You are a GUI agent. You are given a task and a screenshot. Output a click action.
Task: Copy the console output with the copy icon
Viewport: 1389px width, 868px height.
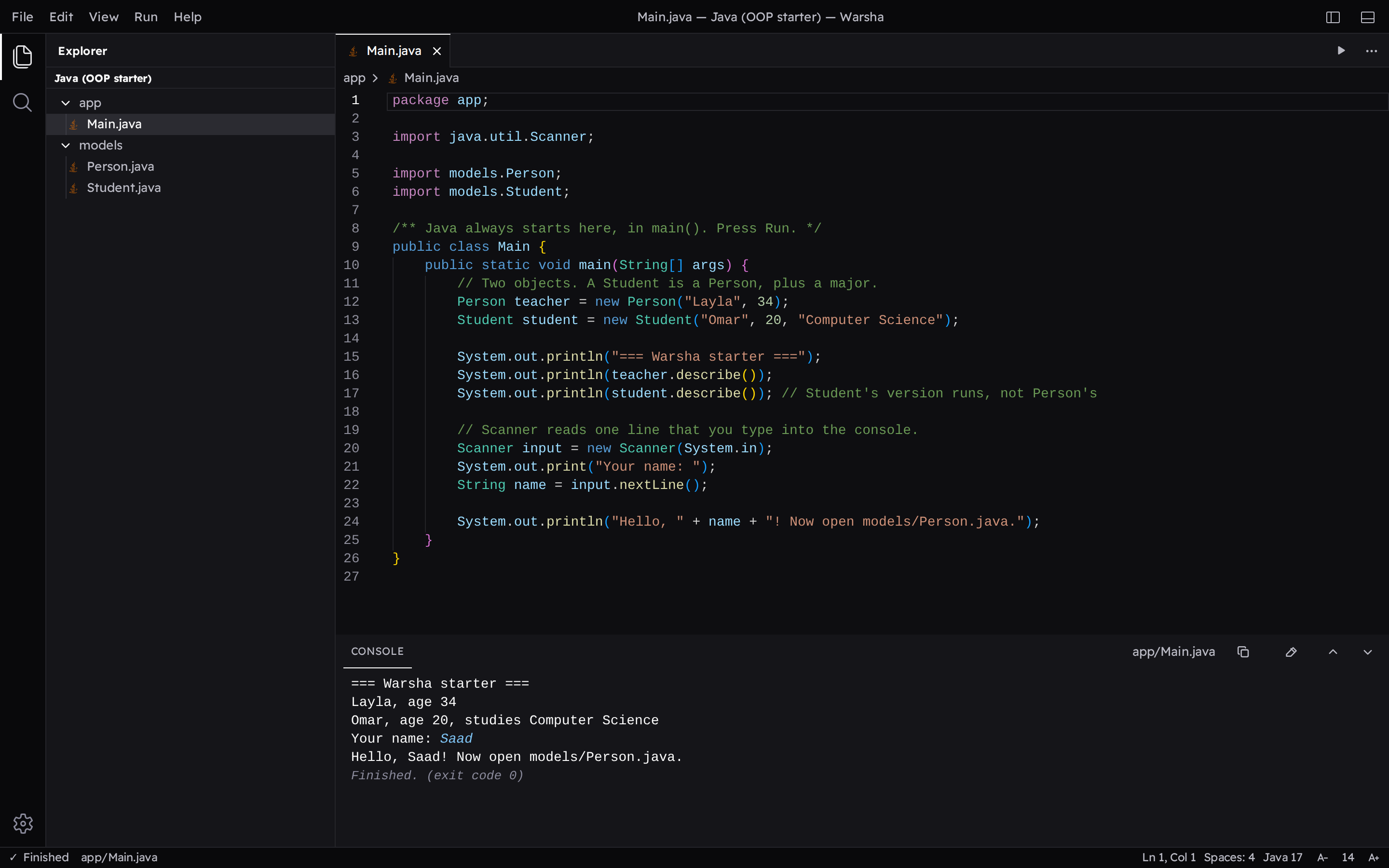click(x=1243, y=651)
